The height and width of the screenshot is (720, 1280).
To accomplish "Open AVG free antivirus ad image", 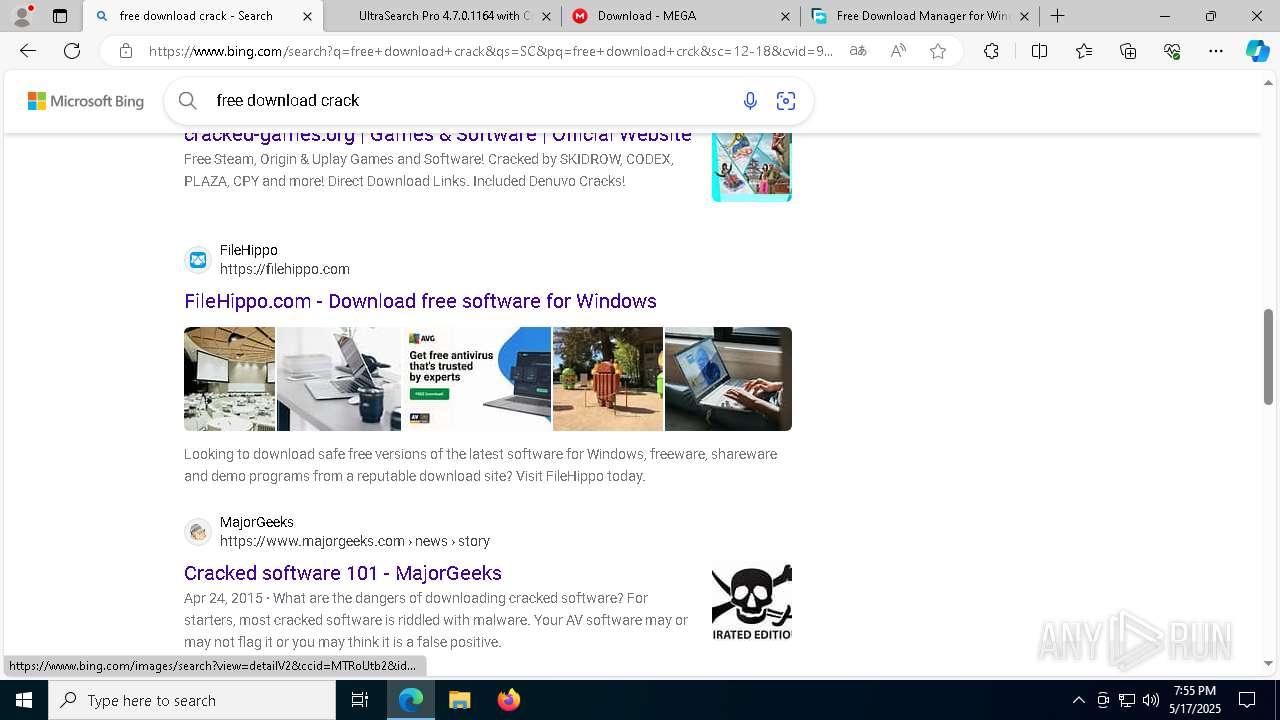I will [x=477, y=379].
